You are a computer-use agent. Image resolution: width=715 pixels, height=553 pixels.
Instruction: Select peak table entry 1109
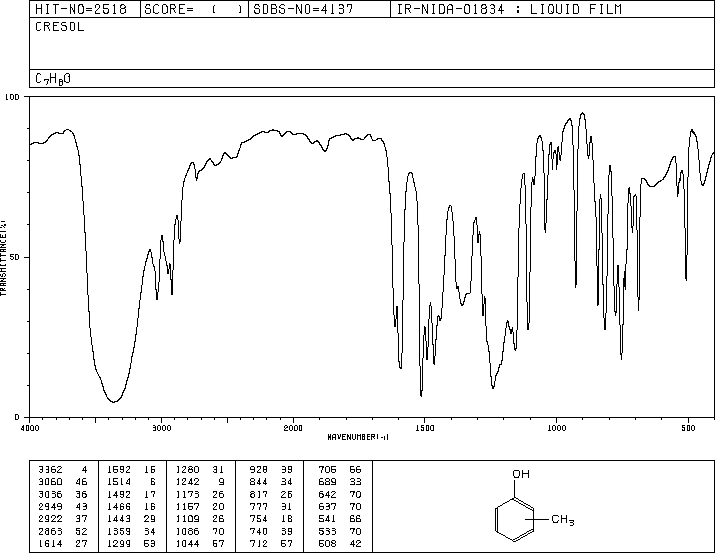coord(187,519)
